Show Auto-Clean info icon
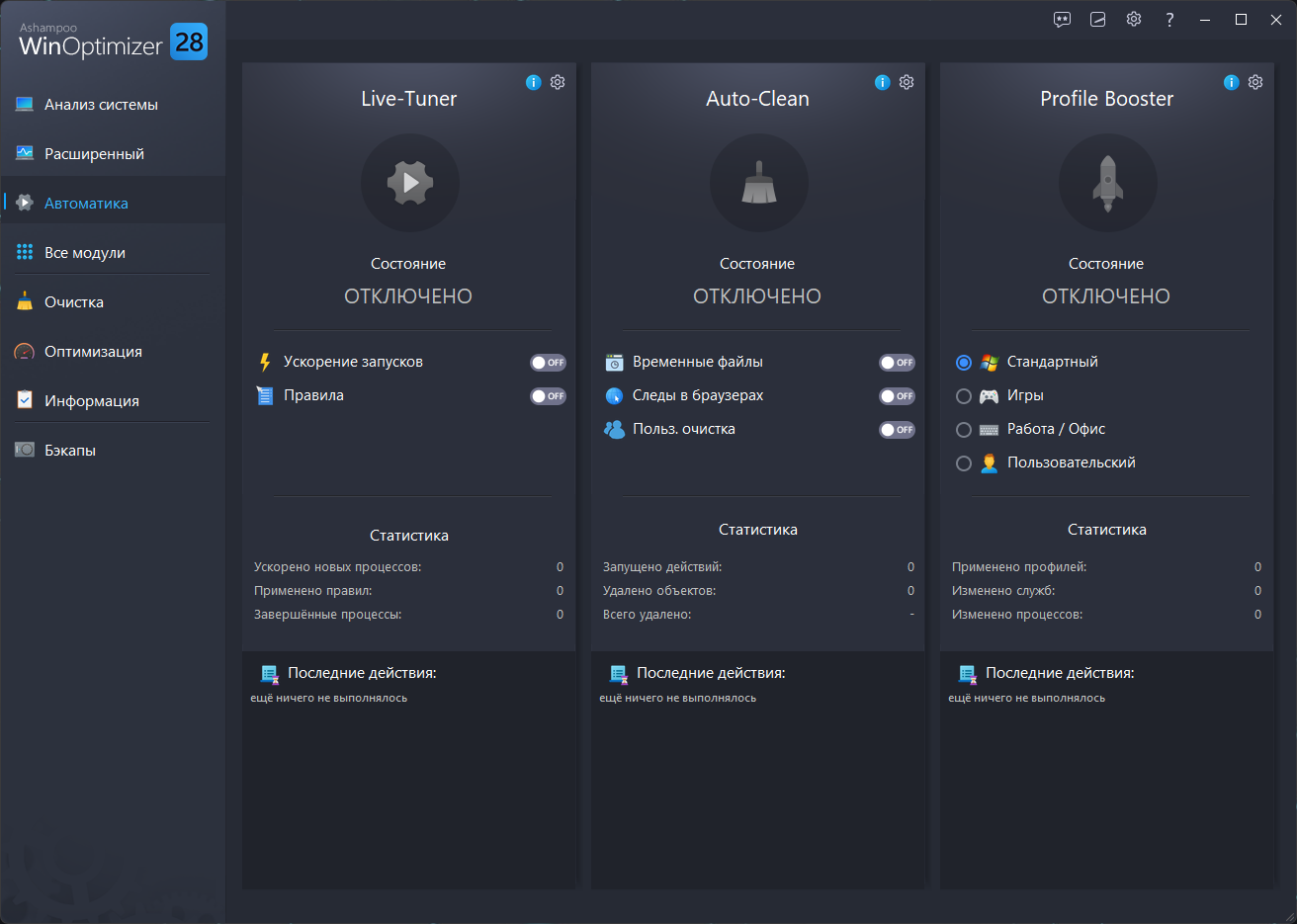 click(883, 82)
